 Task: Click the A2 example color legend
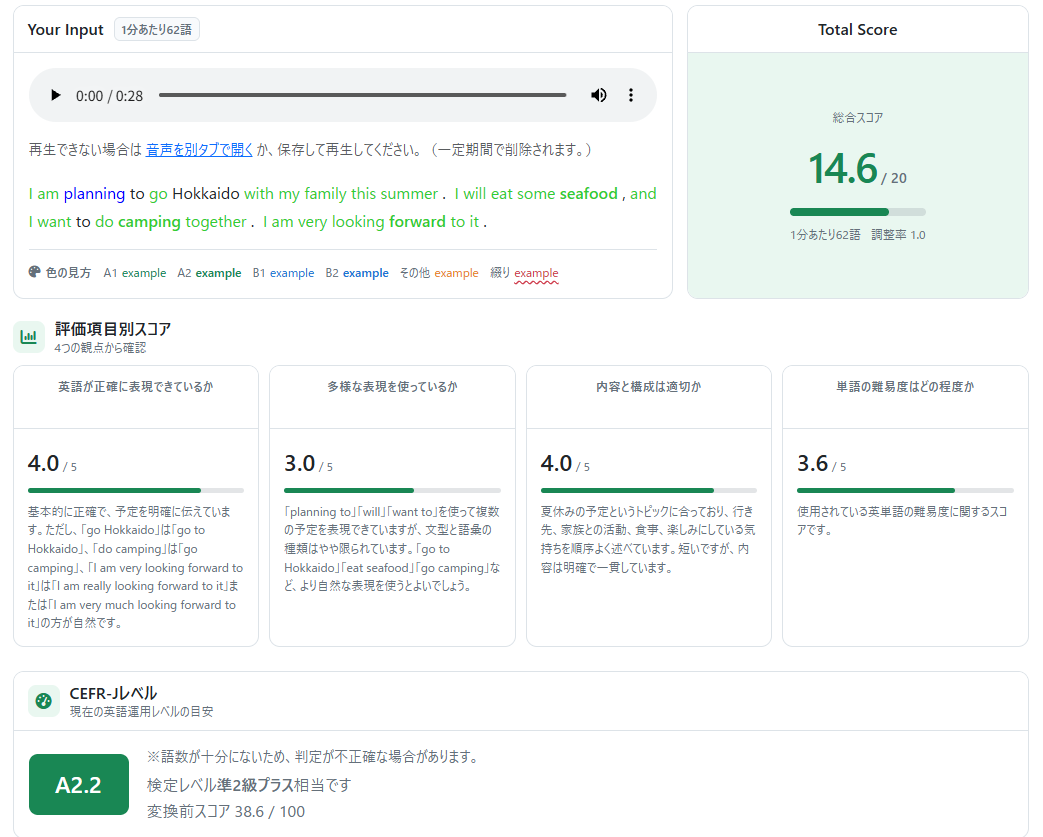[209, 273]
